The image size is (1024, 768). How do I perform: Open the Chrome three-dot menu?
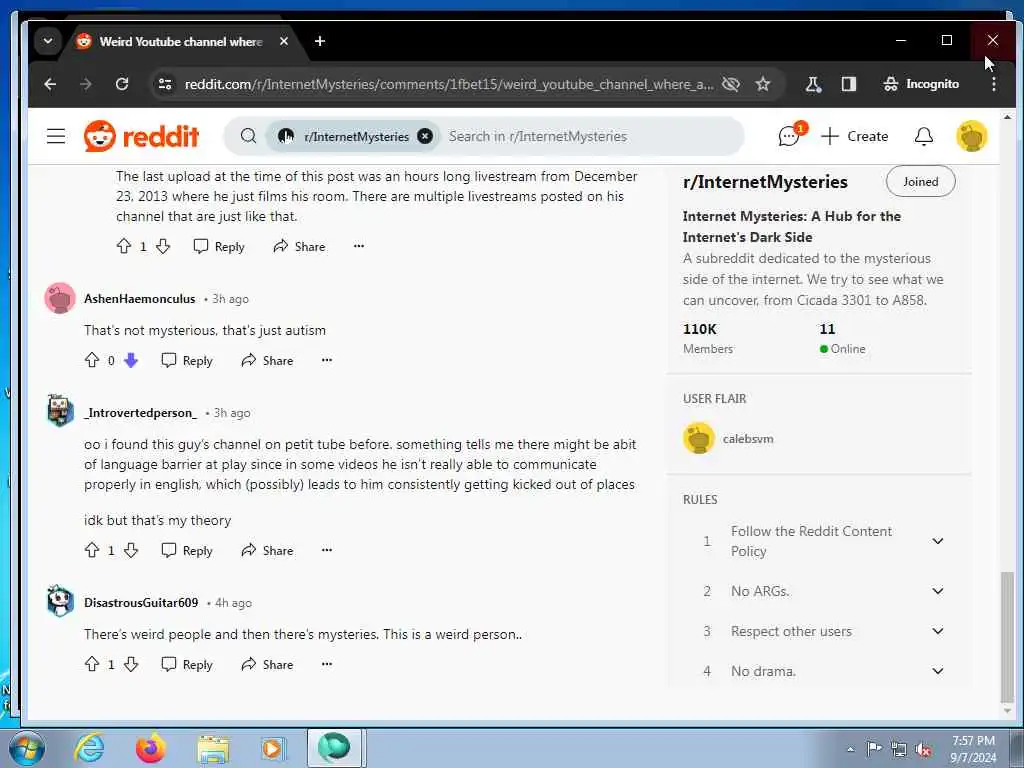pyautogui.click(x=993, y=84)
